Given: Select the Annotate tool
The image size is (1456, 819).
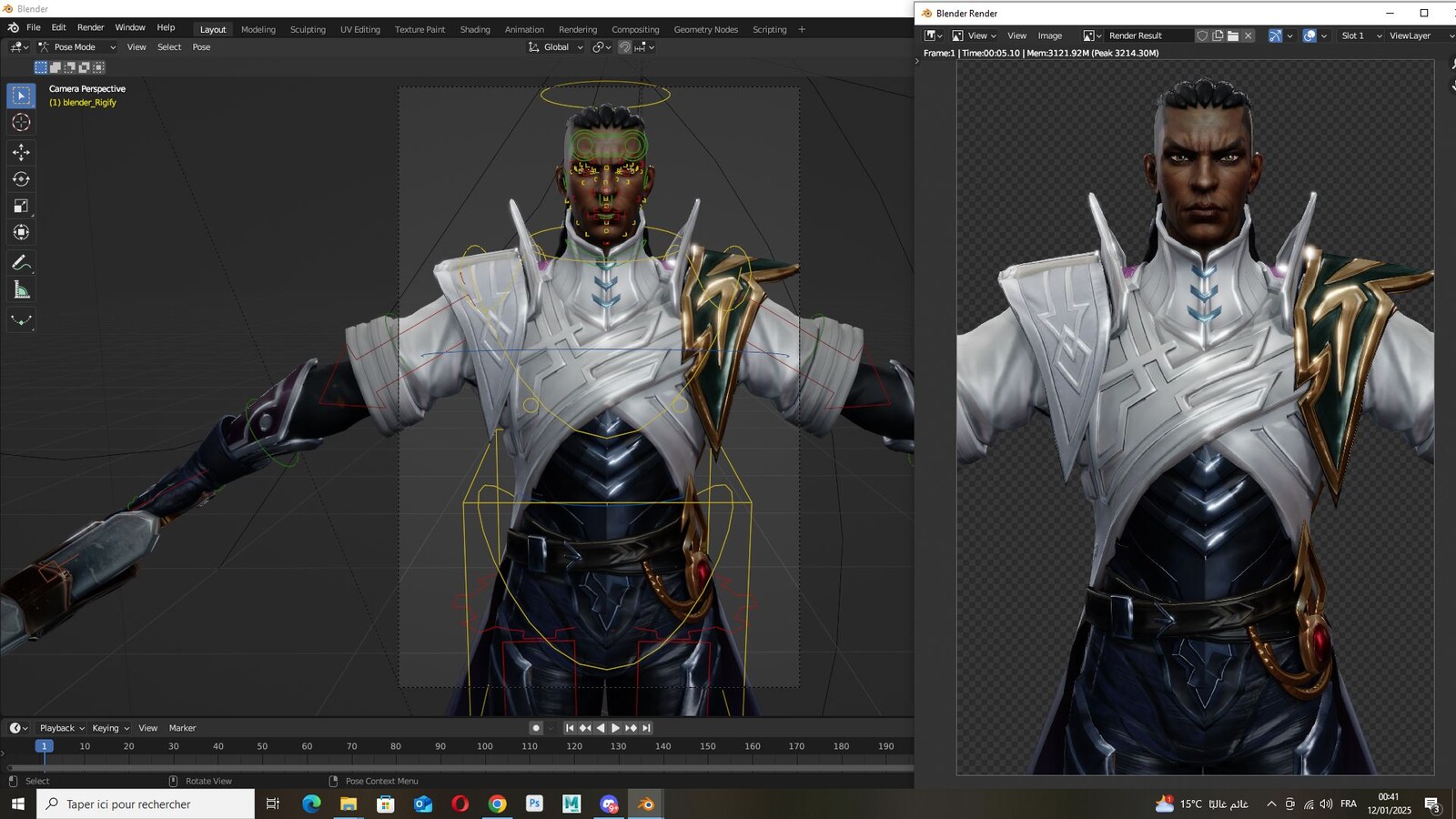Looking at the screenshot, I should pyautogui.click(x=21, y=263).
